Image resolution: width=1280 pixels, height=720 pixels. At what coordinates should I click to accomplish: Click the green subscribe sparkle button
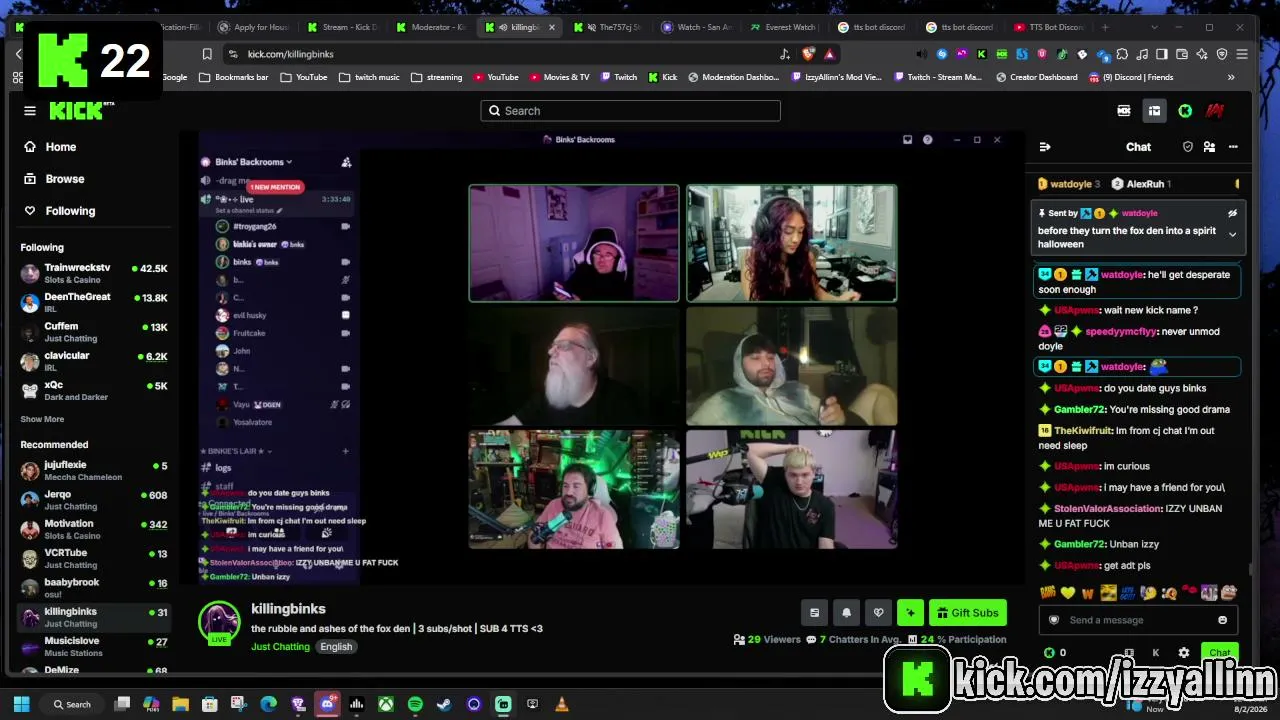(x=910, y=613)
